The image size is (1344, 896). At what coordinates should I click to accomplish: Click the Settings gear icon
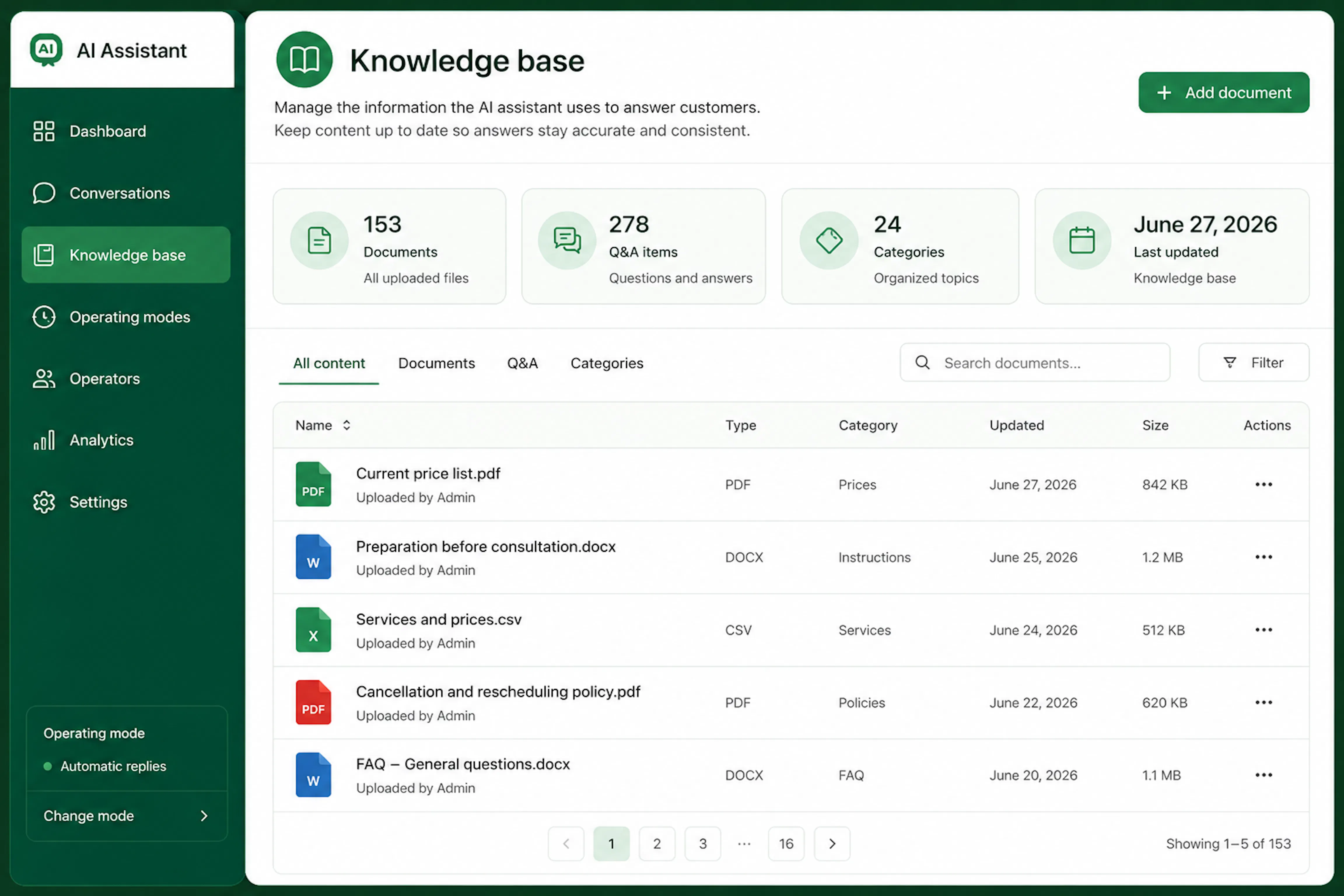click(44, 502)
